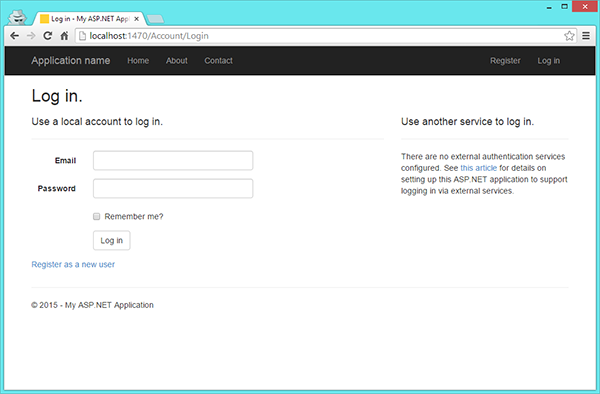Open the About nav item
This screenshot has width=600, height=394.
[x=177, y=61]
